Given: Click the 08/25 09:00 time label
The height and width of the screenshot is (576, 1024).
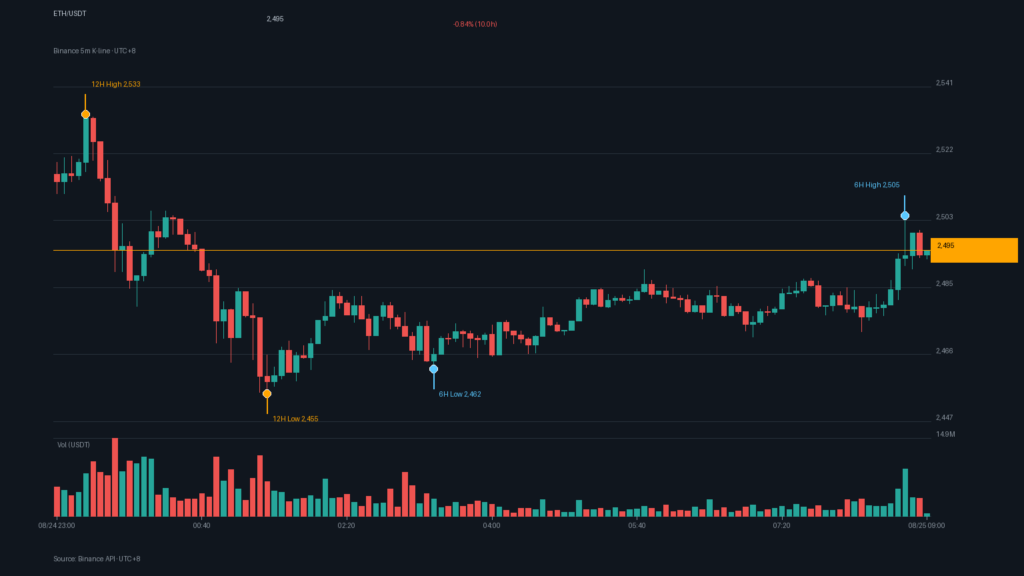Looking at the screenshot, I should [x=926, y=525].
